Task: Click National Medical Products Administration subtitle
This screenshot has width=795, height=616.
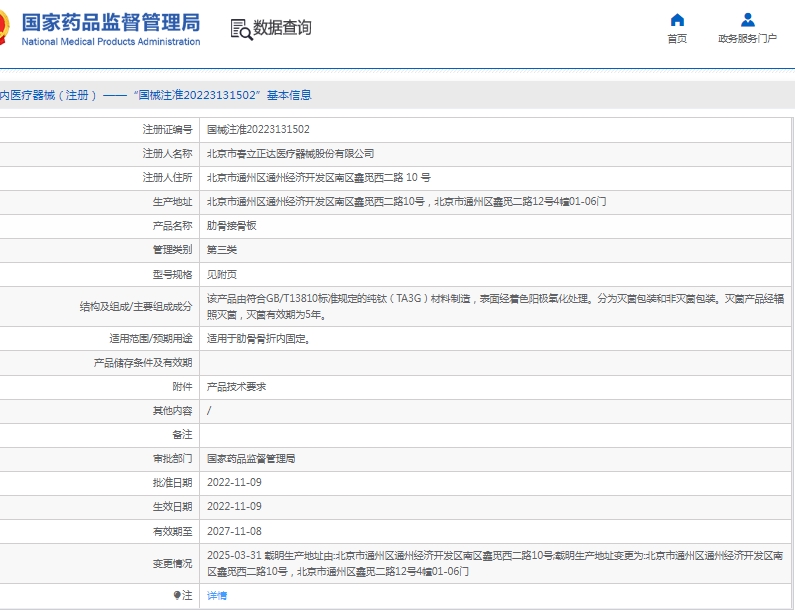Action: [x=111, y=42]
